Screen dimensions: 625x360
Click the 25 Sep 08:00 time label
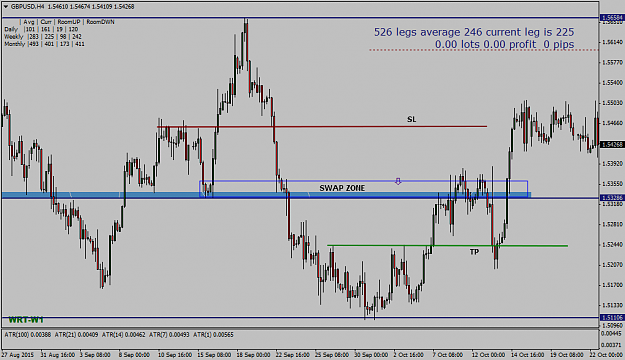pyautogui.click(x=331, y=354)
